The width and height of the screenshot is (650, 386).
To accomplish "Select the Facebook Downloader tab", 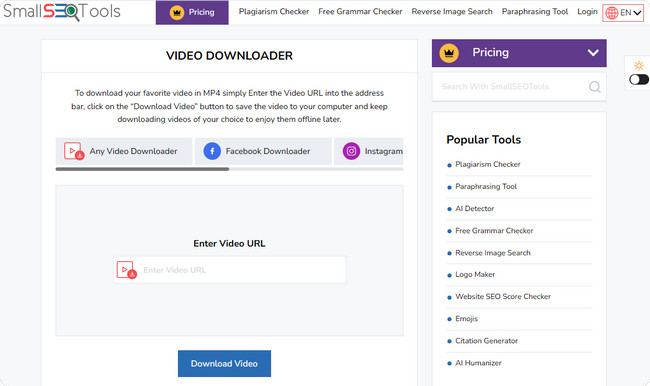I will tap(263, 151).
